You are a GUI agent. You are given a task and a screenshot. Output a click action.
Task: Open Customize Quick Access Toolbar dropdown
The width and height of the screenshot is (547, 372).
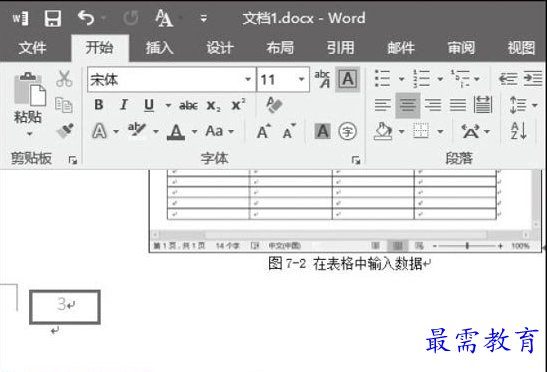click(204, 18)
